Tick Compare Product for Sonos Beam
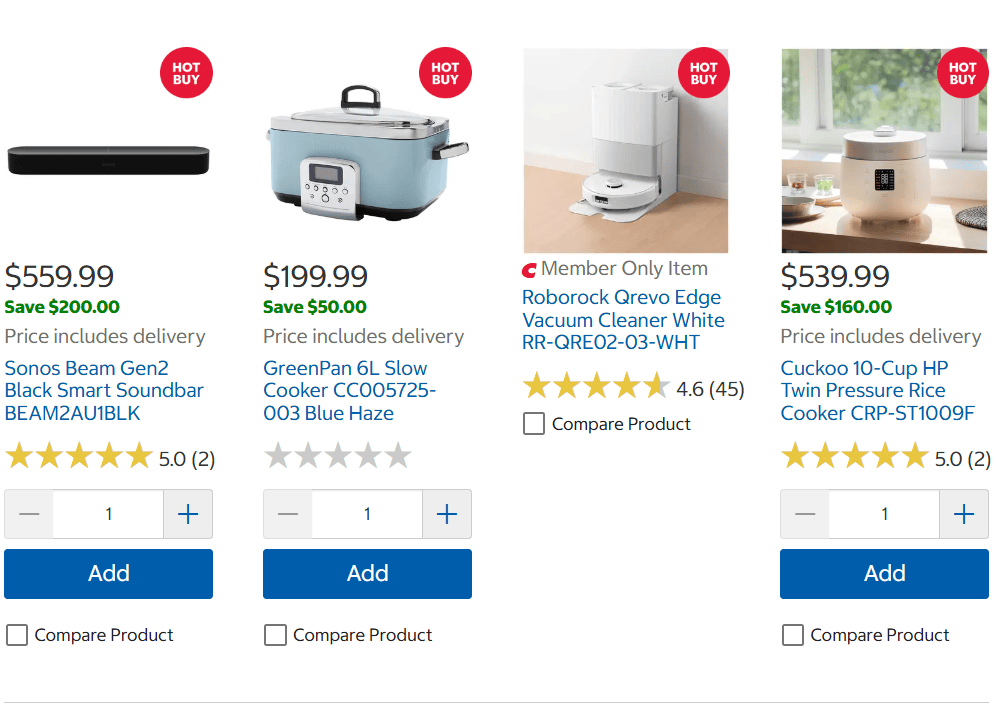This screenshot has width=996, height=711. coord(17,635)
